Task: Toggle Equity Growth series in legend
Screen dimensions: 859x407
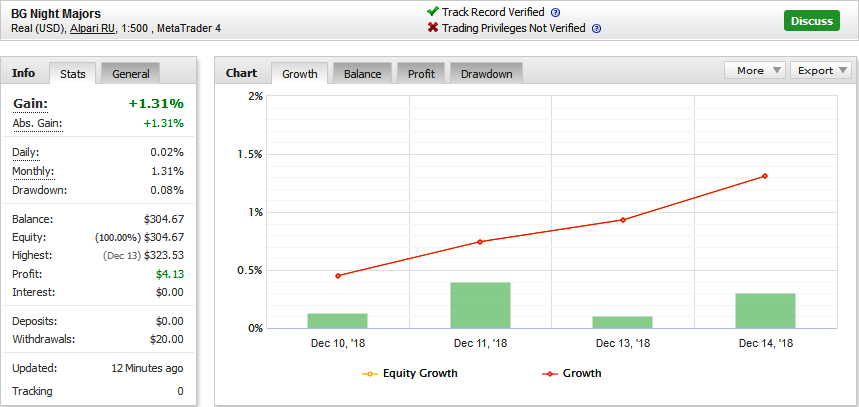Action: [x=410, y=374]
